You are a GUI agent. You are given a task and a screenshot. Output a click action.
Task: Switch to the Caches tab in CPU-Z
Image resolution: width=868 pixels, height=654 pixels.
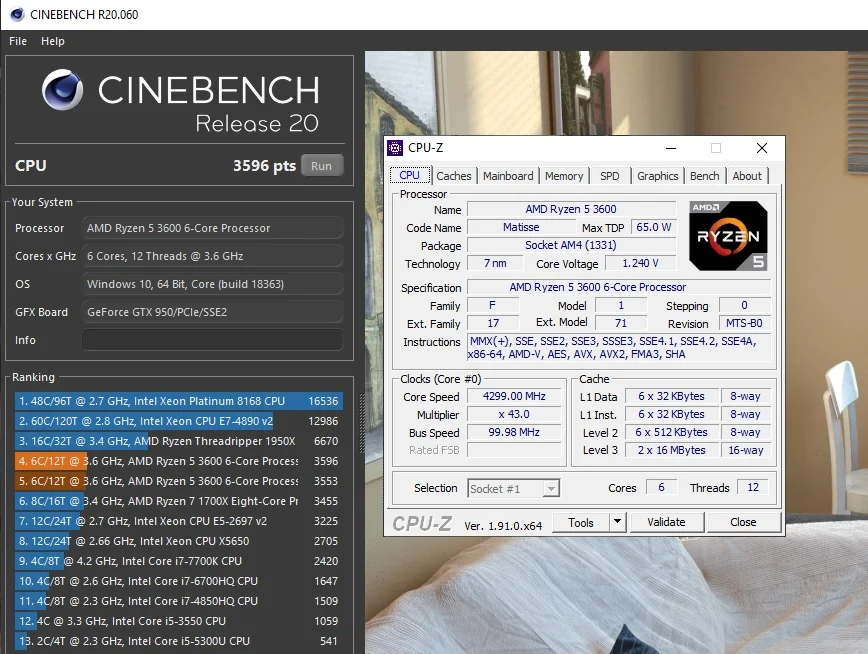tap(453, 176)
